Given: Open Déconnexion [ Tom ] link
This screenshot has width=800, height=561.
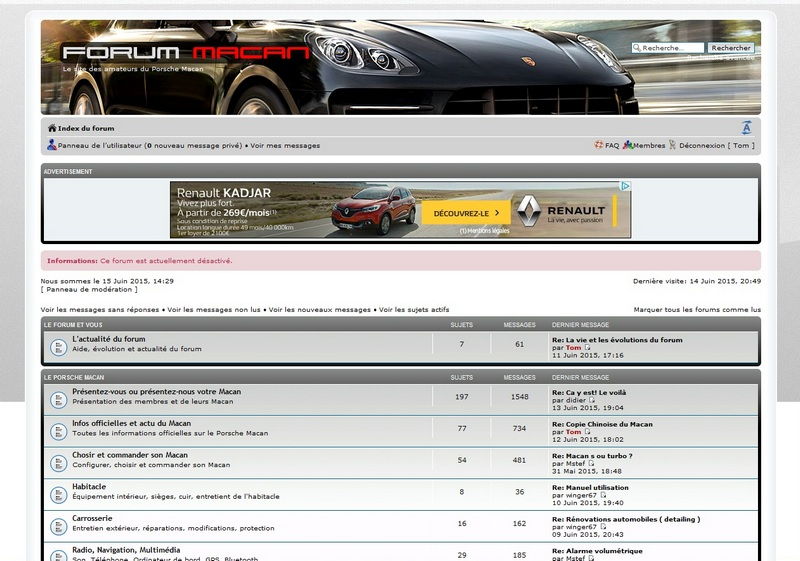Looking at the screenshot, I should [717, 145].
